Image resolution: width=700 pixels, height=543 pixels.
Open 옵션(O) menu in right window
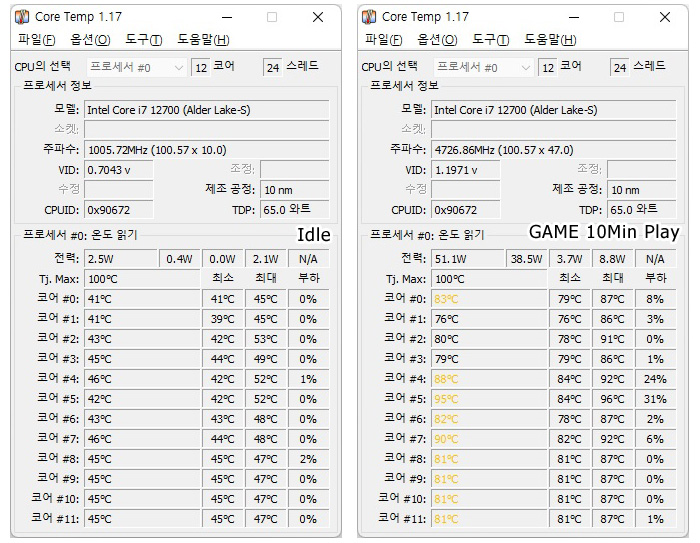click(437, 40)
